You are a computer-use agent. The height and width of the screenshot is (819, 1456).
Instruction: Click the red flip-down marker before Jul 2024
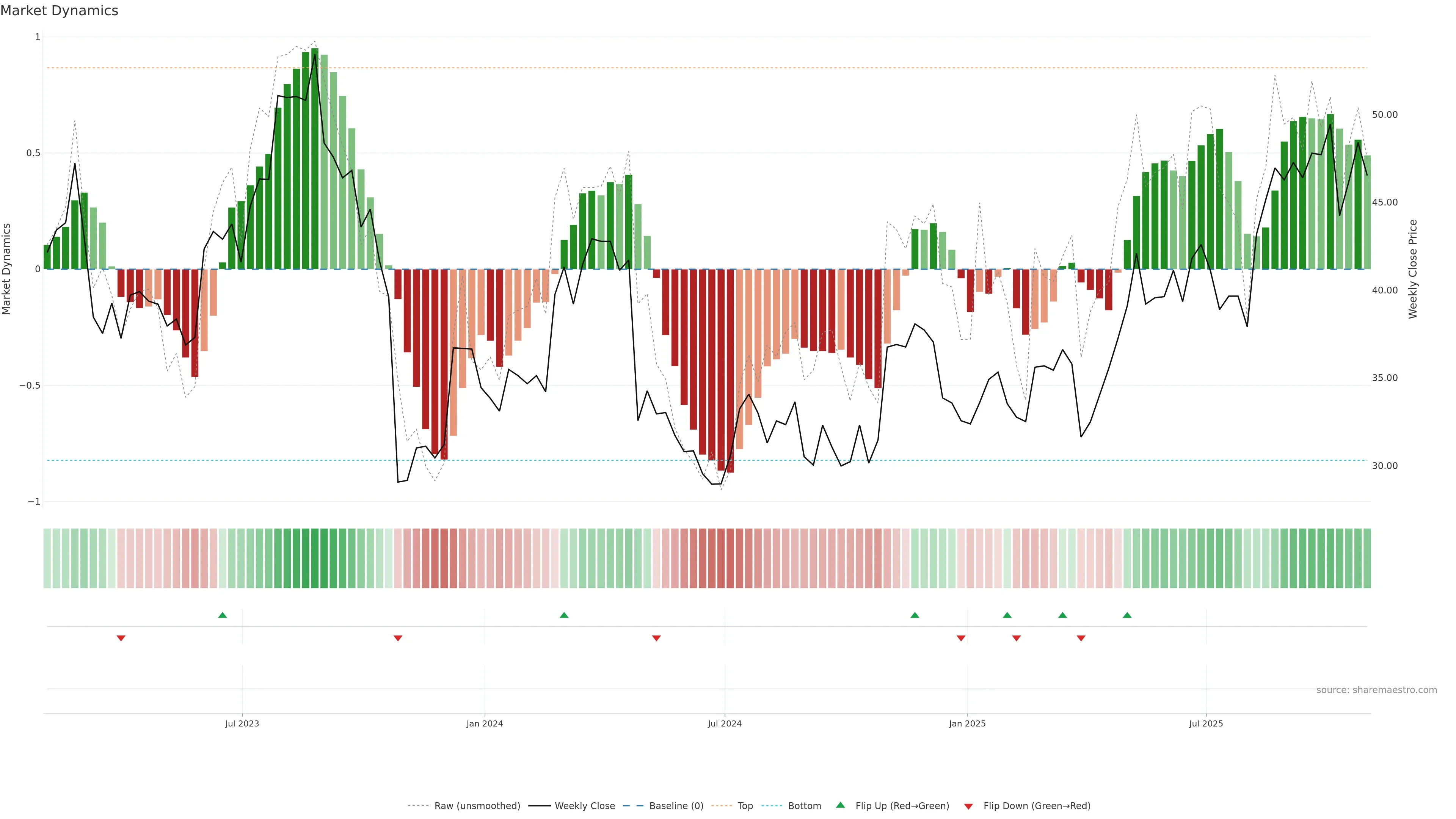[656, 638]
